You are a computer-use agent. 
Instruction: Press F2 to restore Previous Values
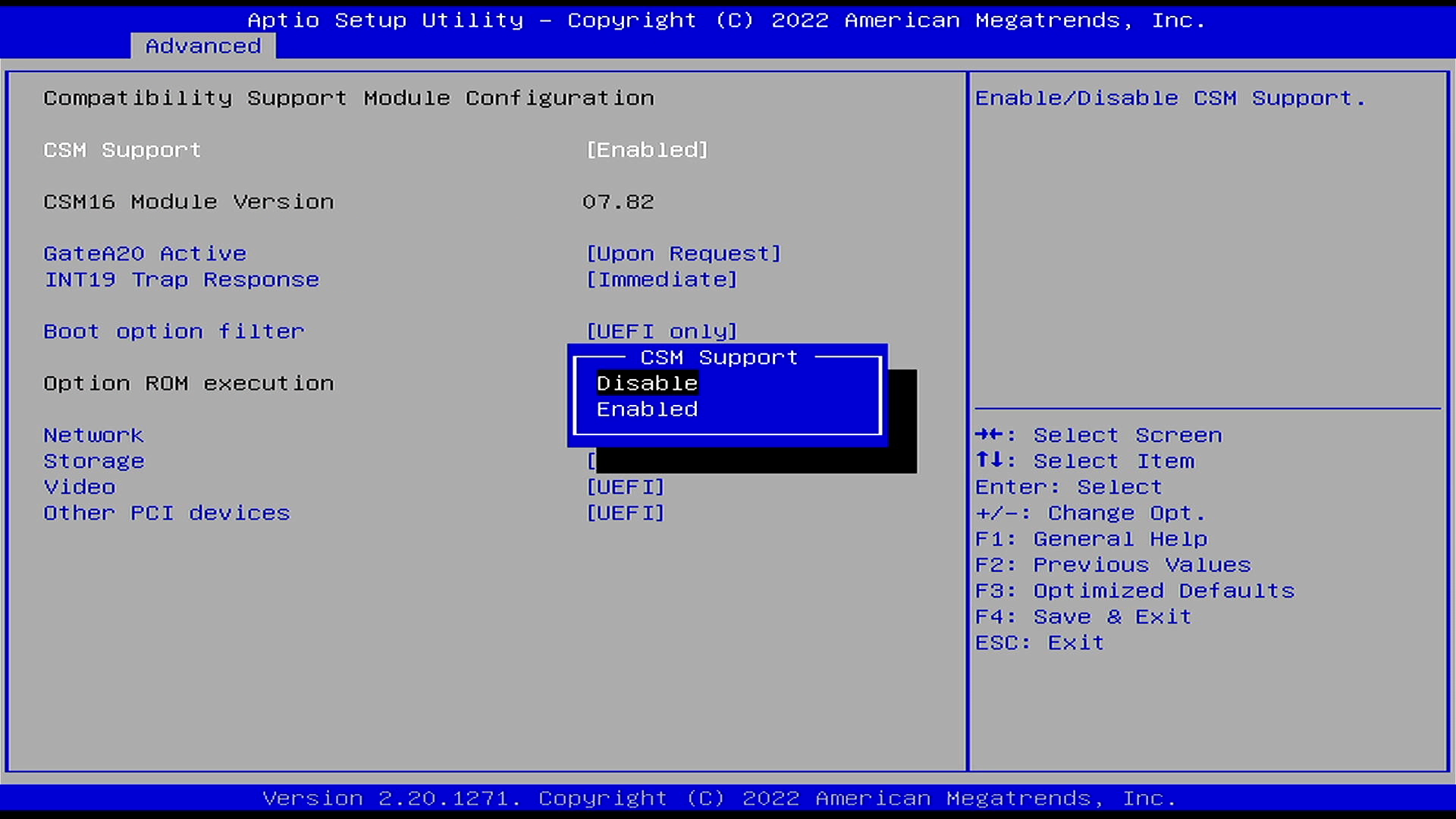[x=1115, y=564]
